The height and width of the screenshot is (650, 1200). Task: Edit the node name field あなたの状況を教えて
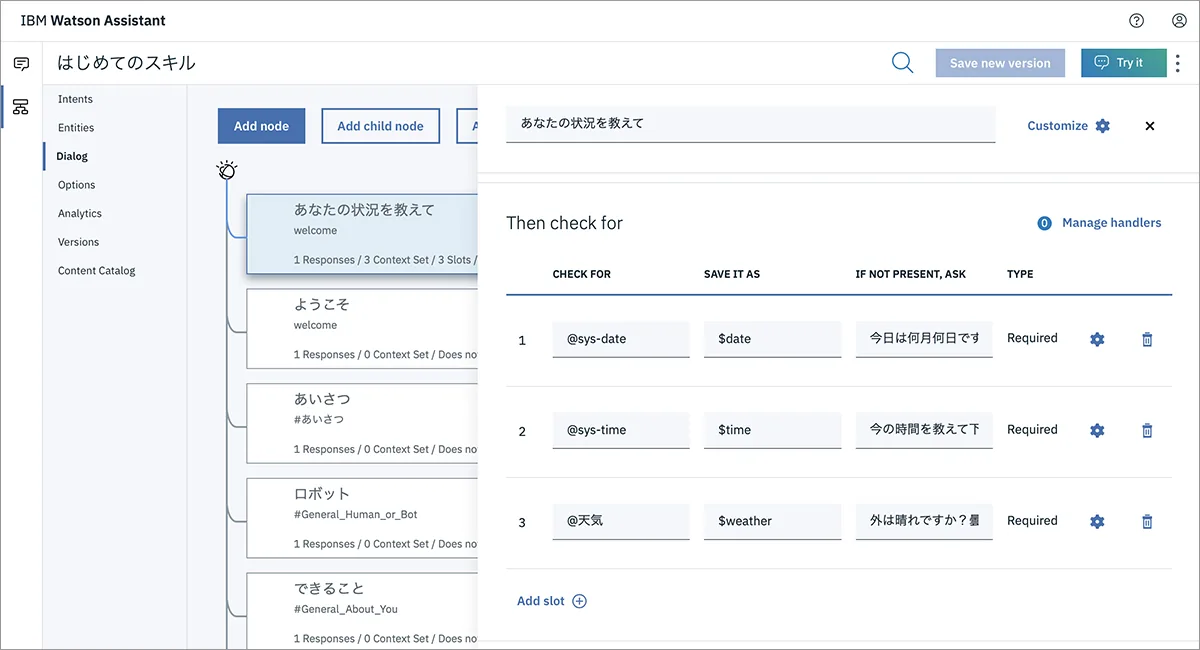coord(751,124)
